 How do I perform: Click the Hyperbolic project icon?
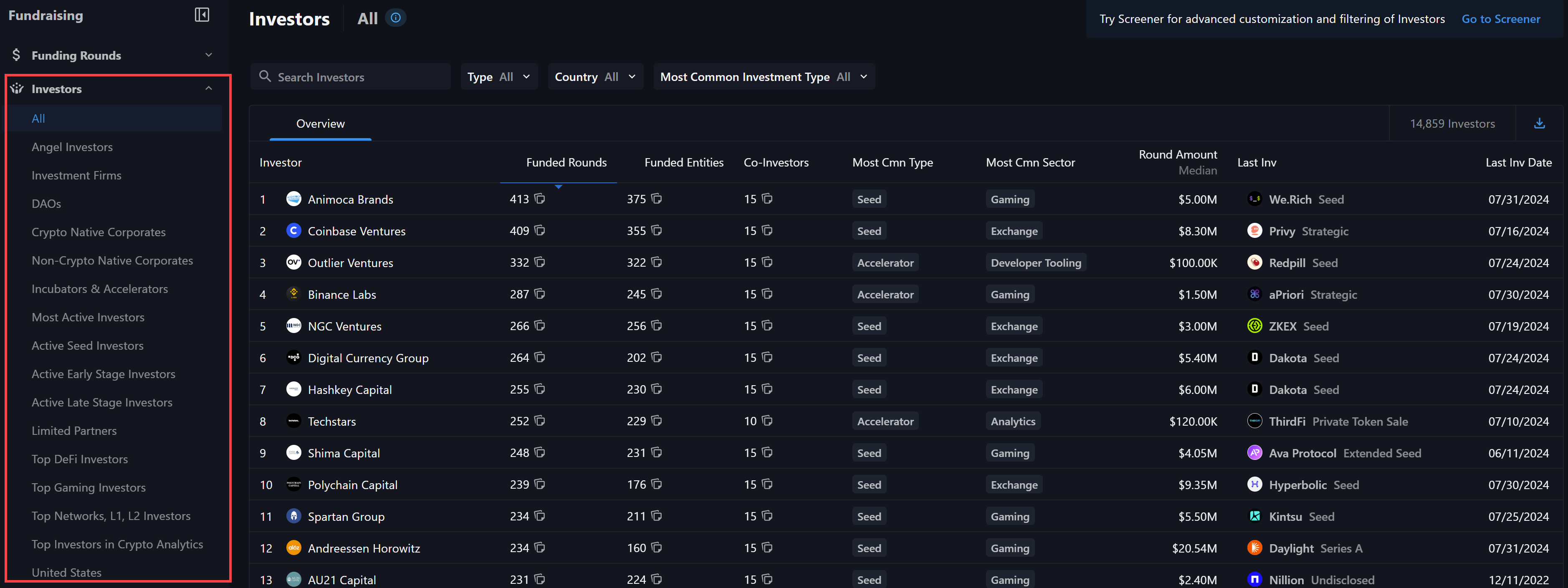point(1254,484)
